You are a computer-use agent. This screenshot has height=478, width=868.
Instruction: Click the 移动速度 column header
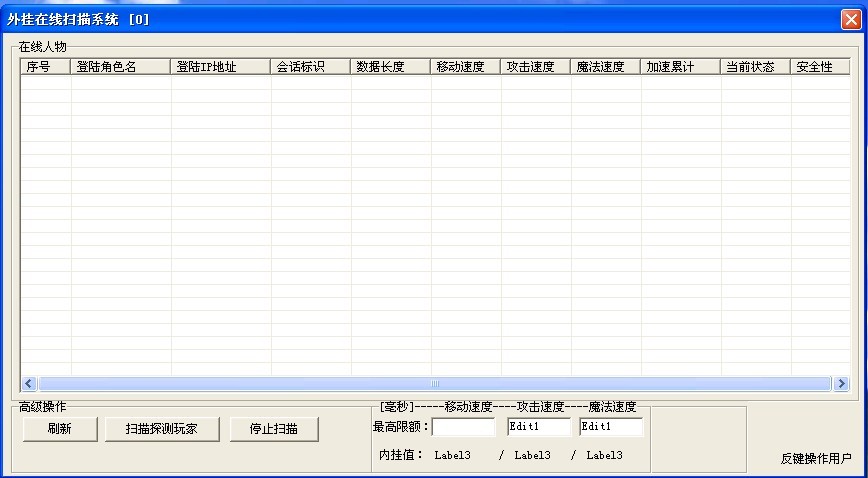tap(466, 67)
